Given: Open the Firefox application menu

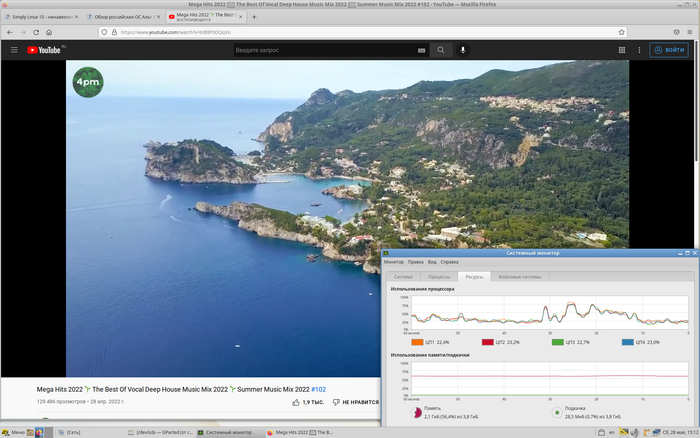Looking at the screenshot, I should [691, 32].
